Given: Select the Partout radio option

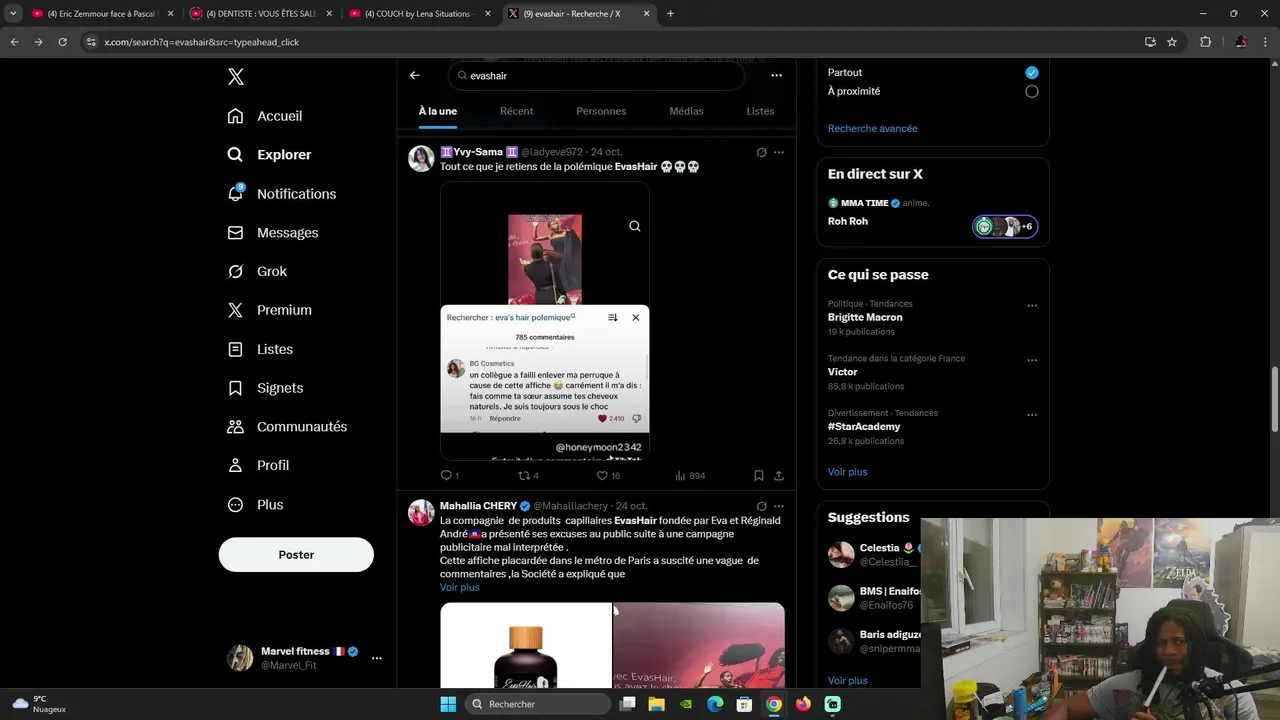Looking at the screenshot, I should click(1032, 73).
